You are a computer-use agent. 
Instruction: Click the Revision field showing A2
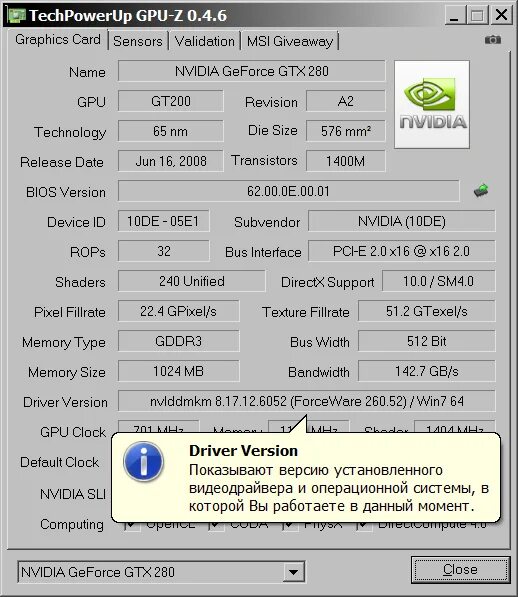(345, 101)
